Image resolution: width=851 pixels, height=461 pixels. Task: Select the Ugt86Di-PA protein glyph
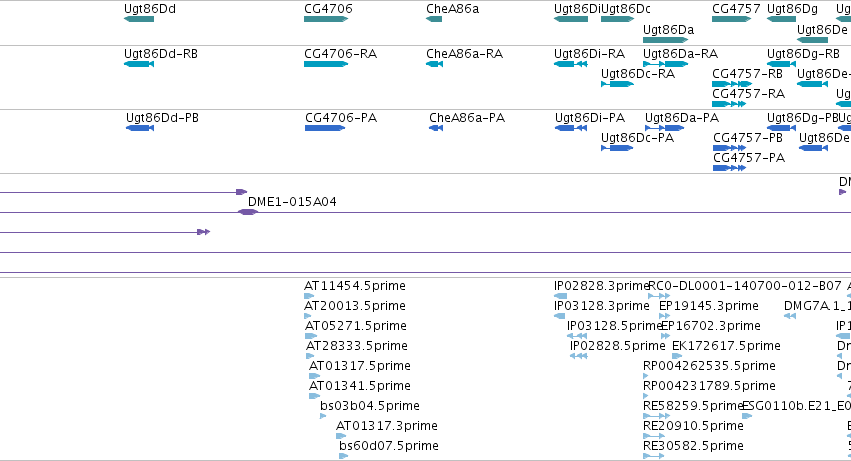click(x=571, y=128)
